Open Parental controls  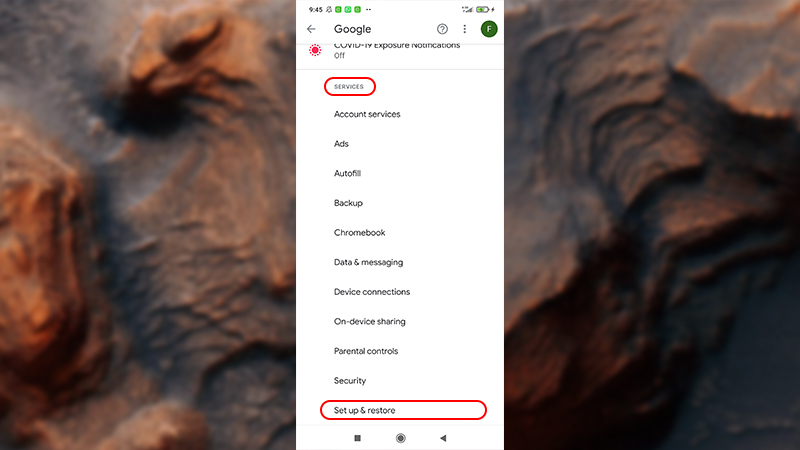[x=400, y=351]
